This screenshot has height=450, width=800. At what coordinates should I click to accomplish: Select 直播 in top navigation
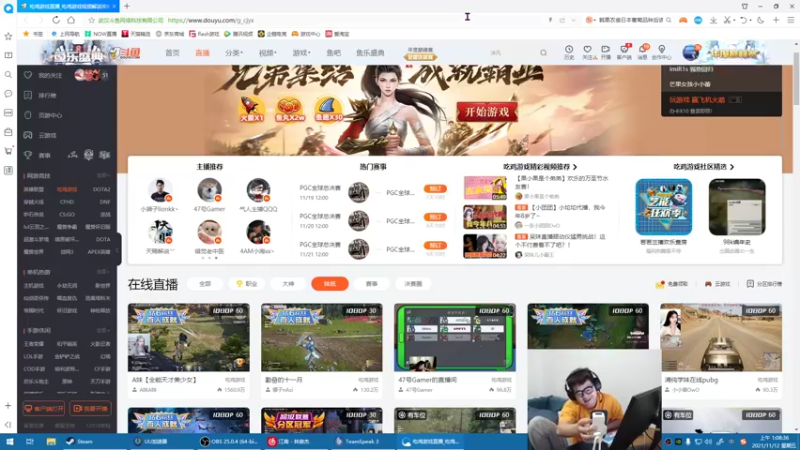[203, 53]
